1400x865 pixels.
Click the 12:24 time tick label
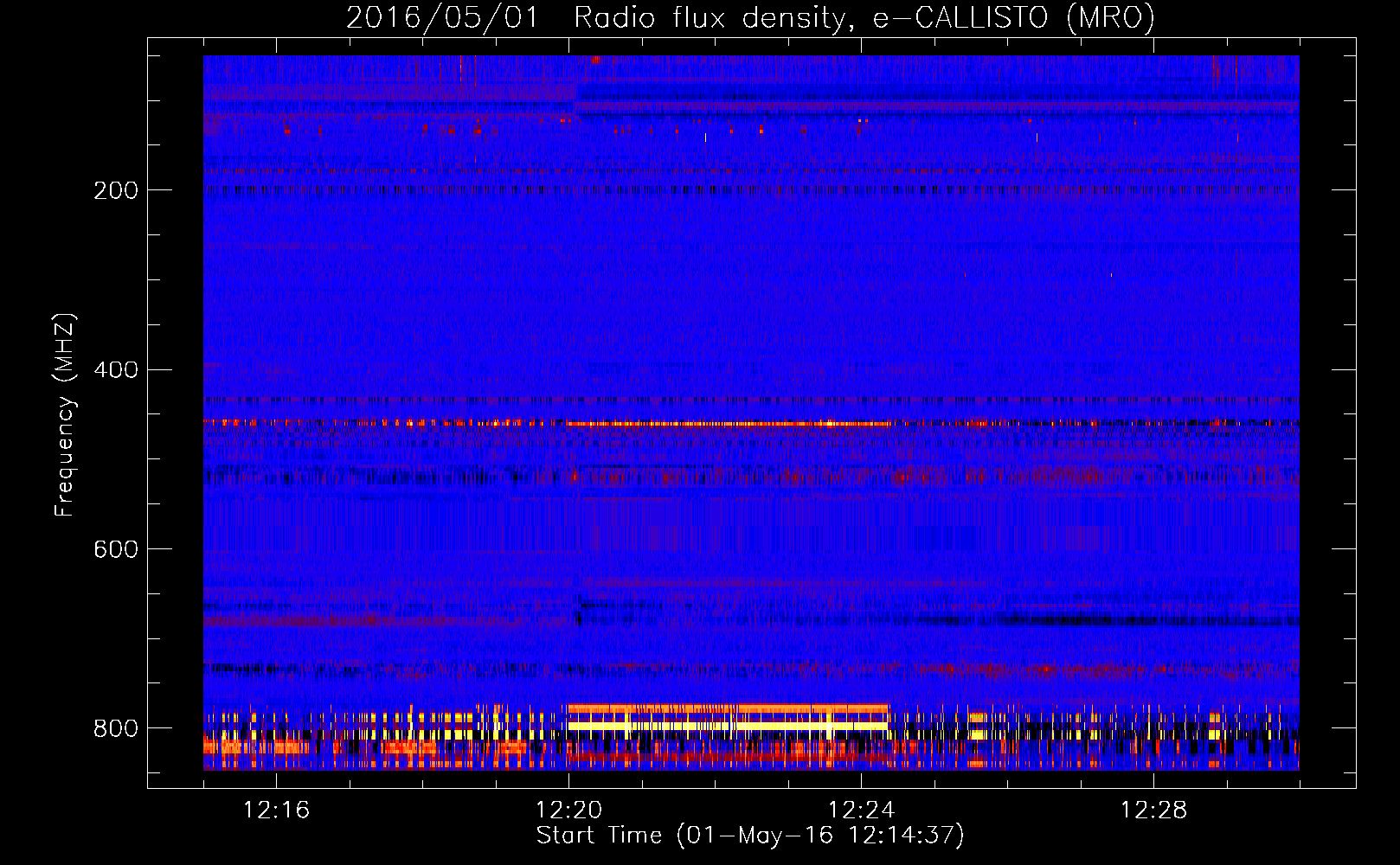pyautogui.click(x=861, y=811)
